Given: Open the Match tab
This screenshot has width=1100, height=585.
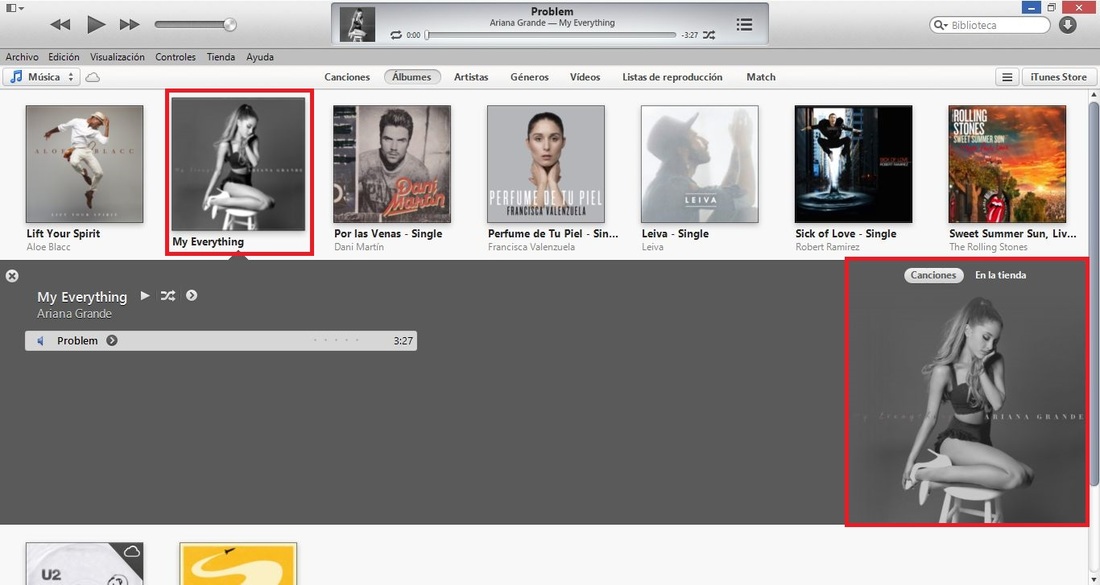Looking at the screenshot, I should click(761, 77).
